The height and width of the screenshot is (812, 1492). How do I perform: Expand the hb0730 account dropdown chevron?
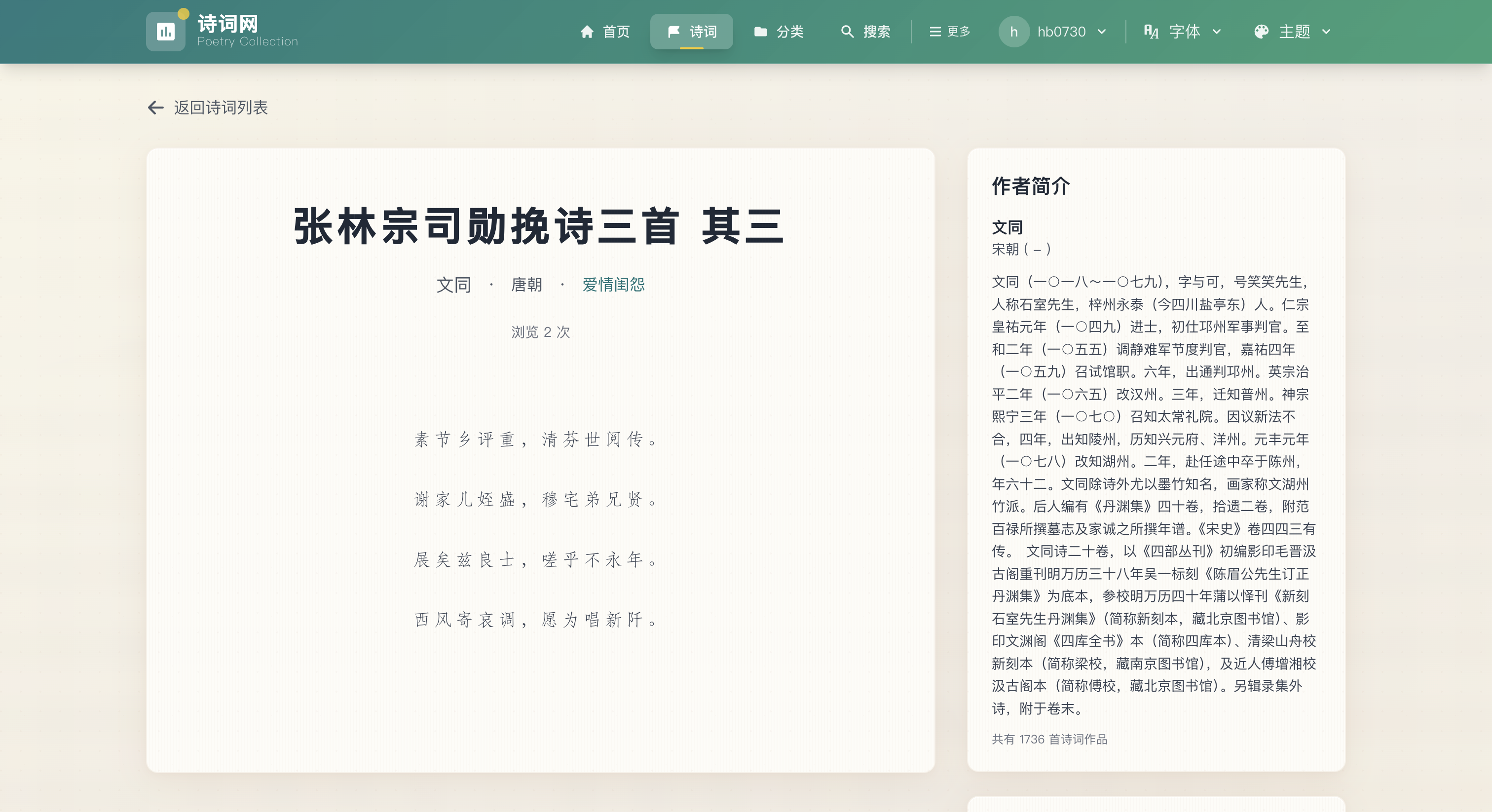(1102, 31)
